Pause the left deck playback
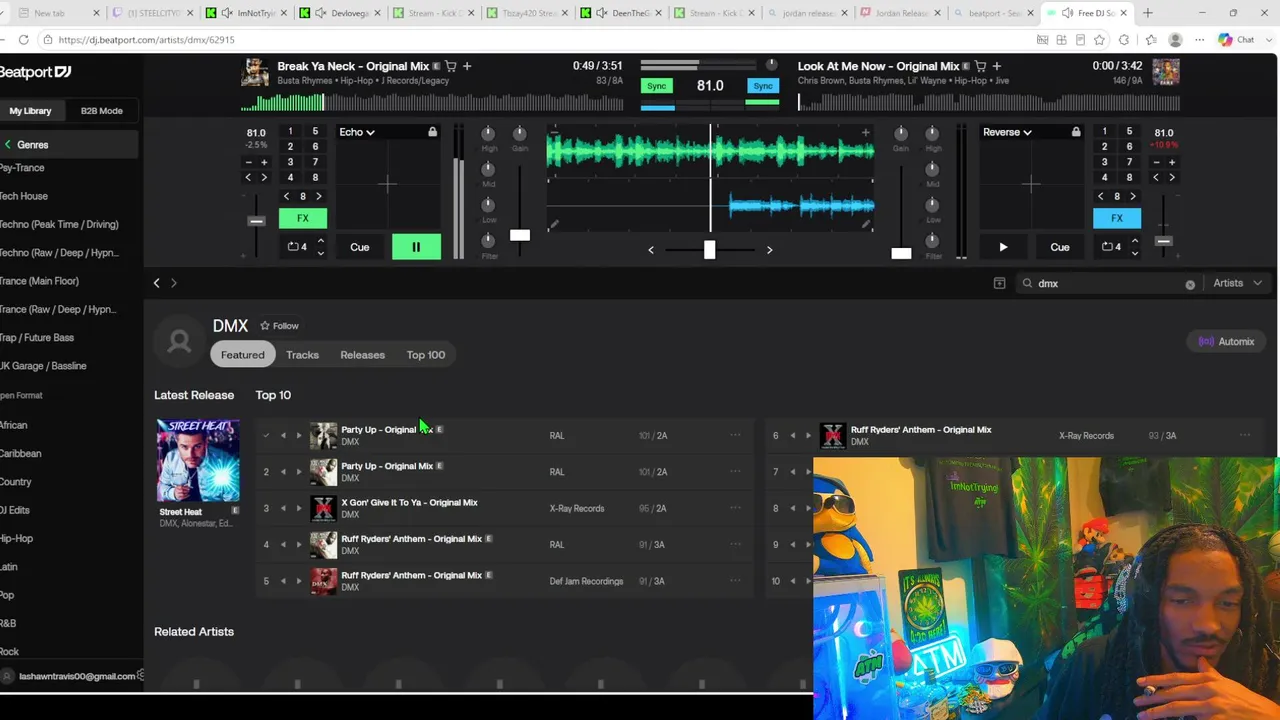Viewport: 1280px width, 720px height. tap(416, 247)
